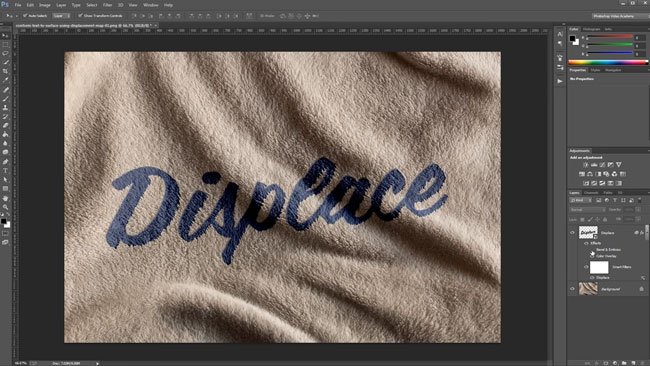Add a Color Balance adjustment
The width and height of the screenshot is (650, 366).
(590, 174)
